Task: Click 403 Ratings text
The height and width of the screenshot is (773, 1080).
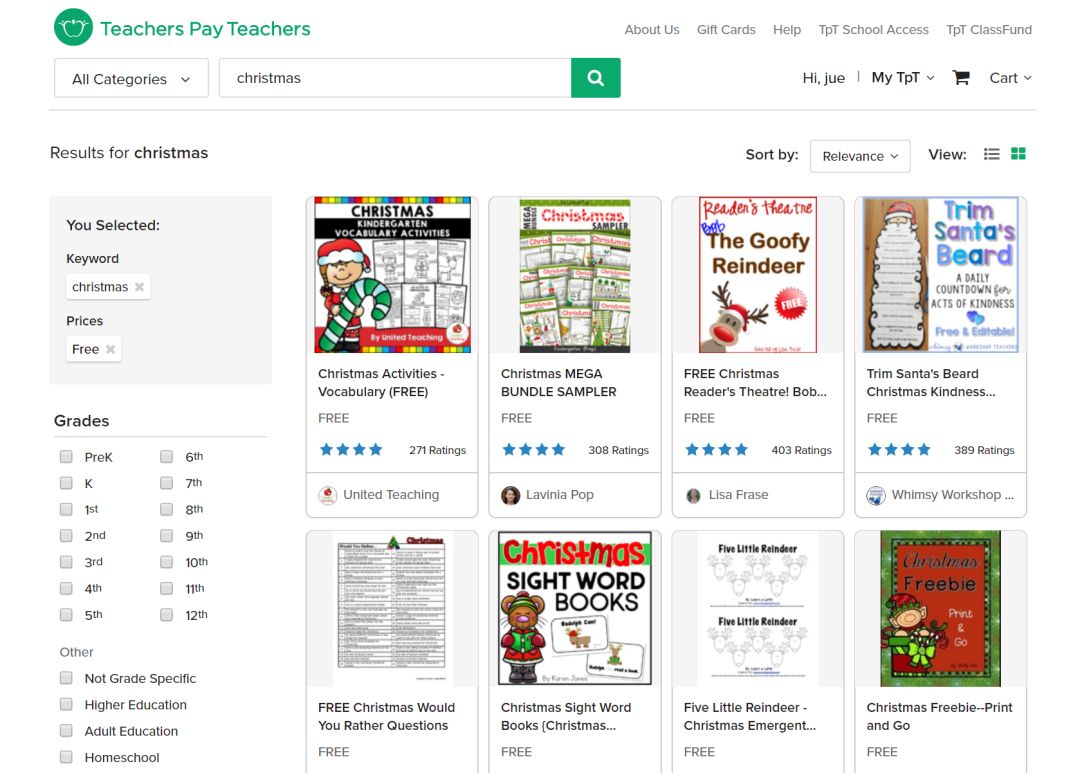Action: tap(801, 450)
